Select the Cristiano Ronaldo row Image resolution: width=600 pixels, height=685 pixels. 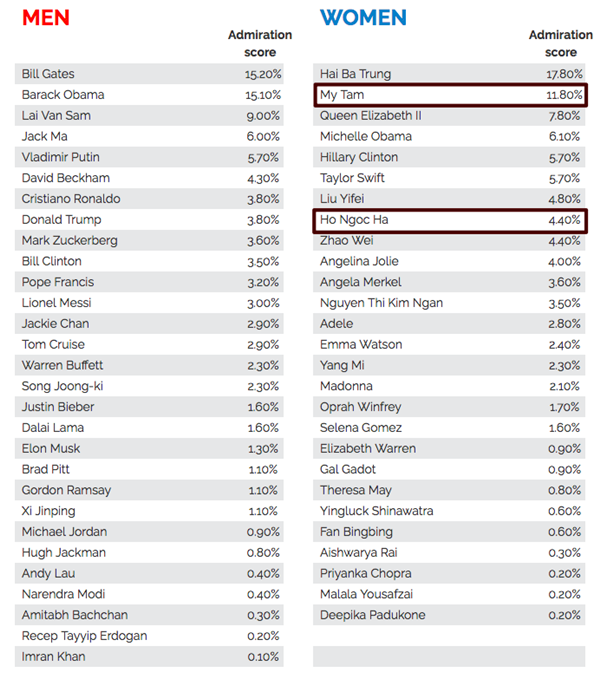tap(150, 199)
